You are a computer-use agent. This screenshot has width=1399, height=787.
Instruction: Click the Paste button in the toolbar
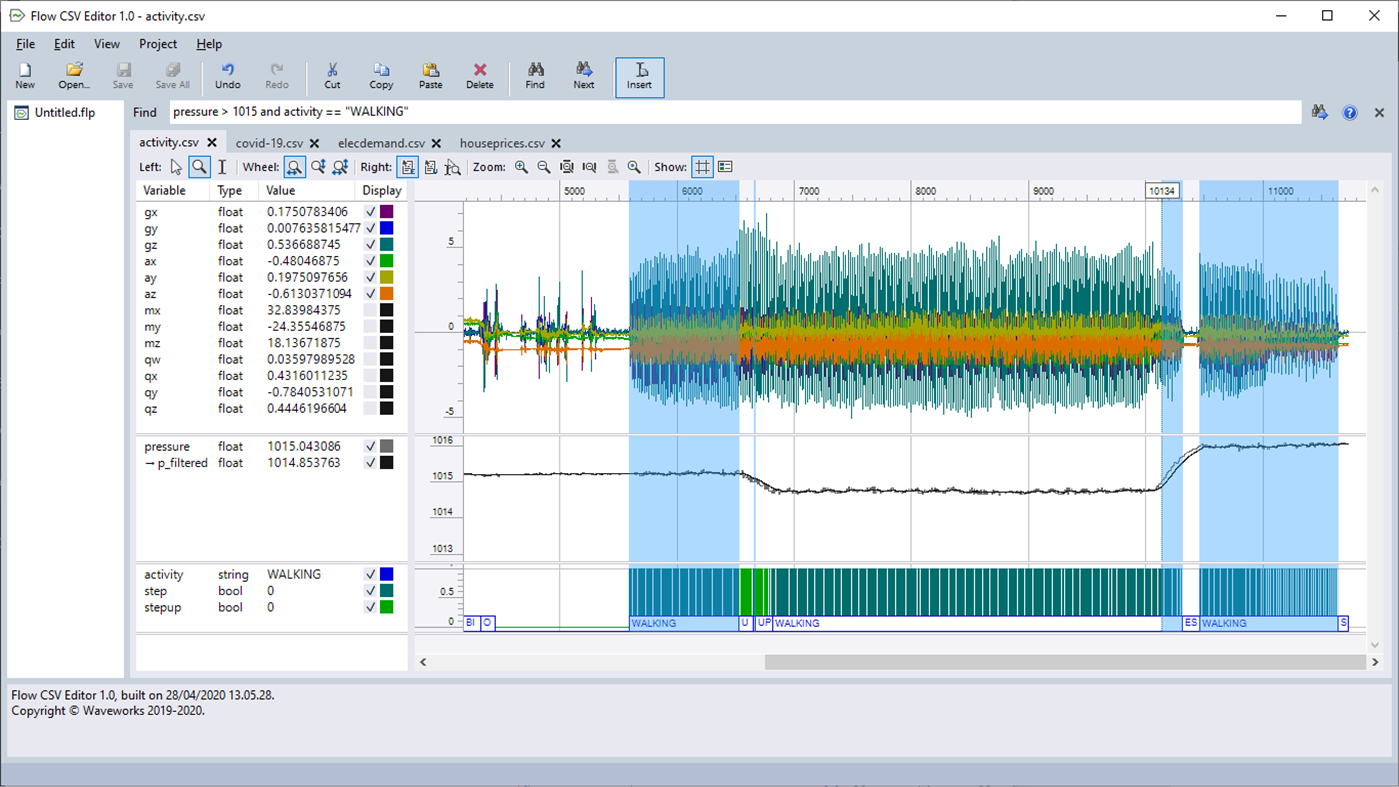pyautogui.click(x=430, y=75)
